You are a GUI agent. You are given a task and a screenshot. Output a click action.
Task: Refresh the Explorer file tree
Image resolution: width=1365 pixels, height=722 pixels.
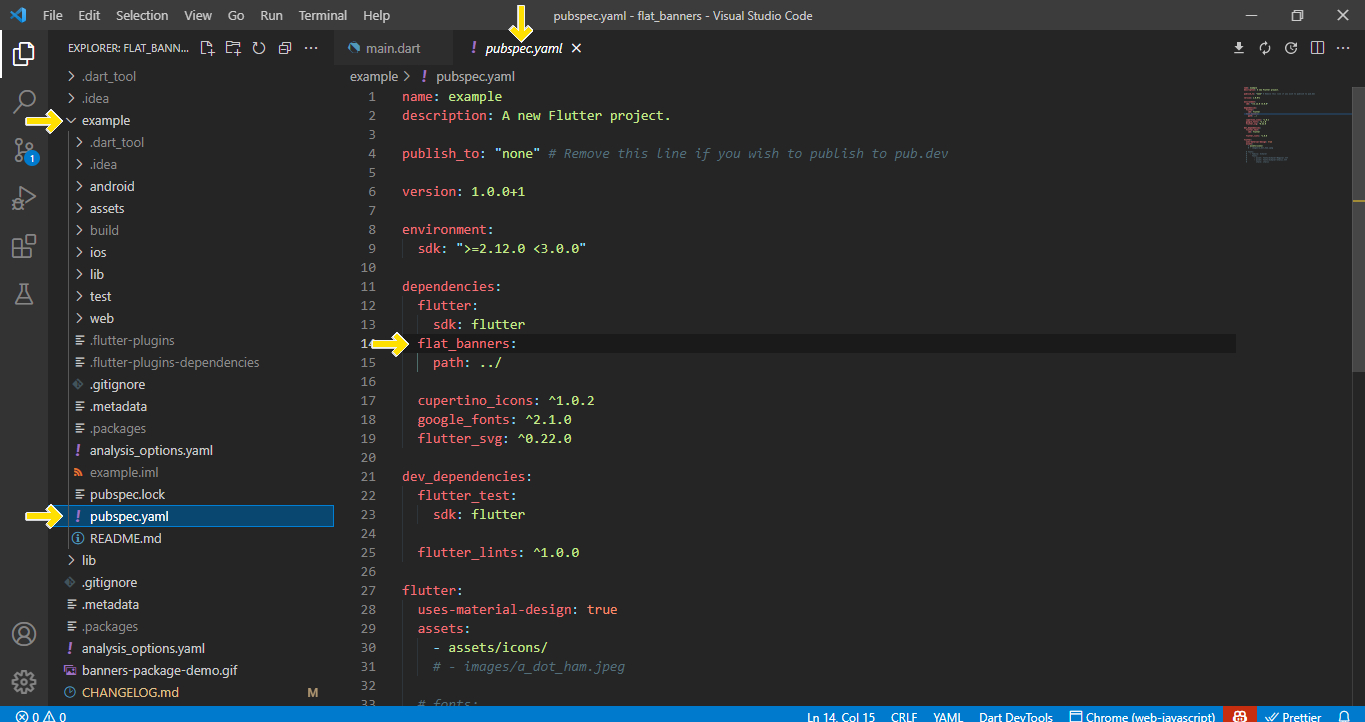tap(259, 48)
